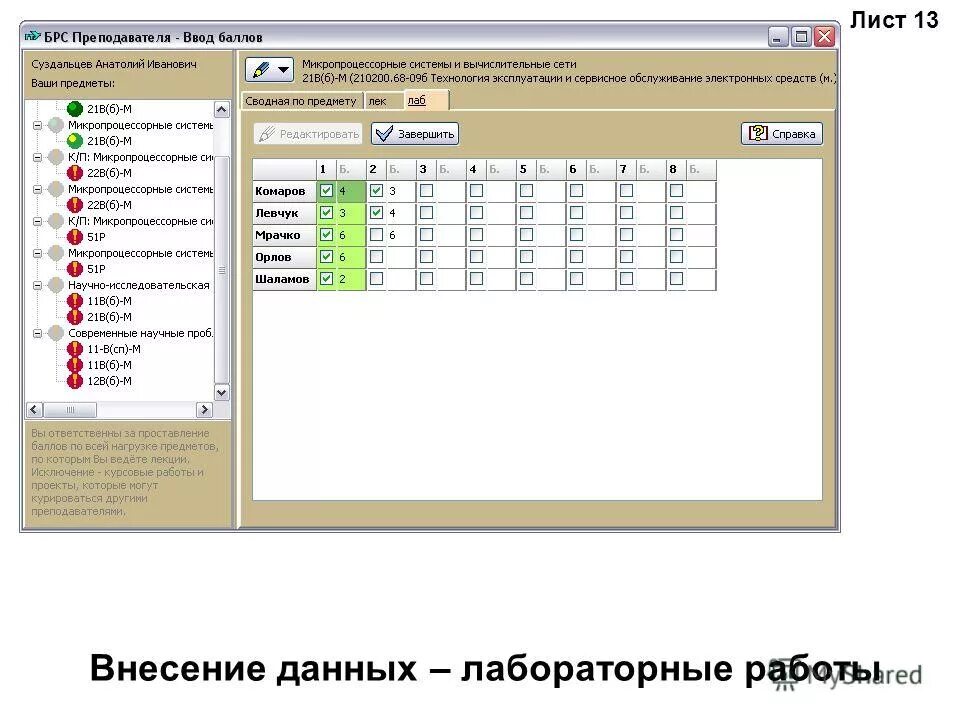Screen dimensions: 960x720
Task: Enable the checkbox in column 3 for Левчук
Action: click(x=427, y=212)
